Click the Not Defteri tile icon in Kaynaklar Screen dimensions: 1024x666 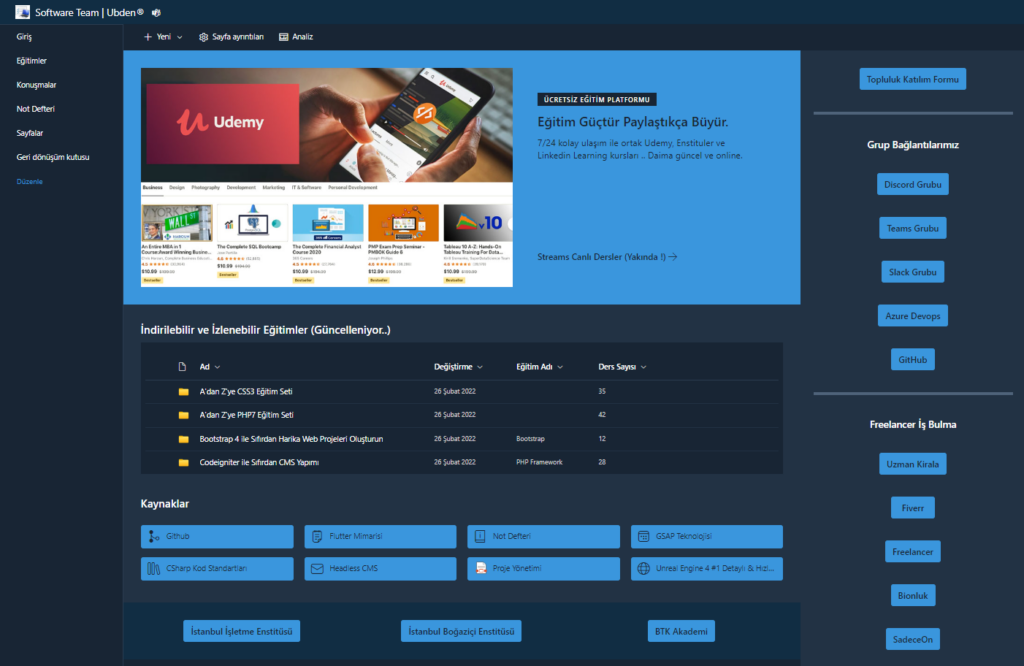coord(480,536)
